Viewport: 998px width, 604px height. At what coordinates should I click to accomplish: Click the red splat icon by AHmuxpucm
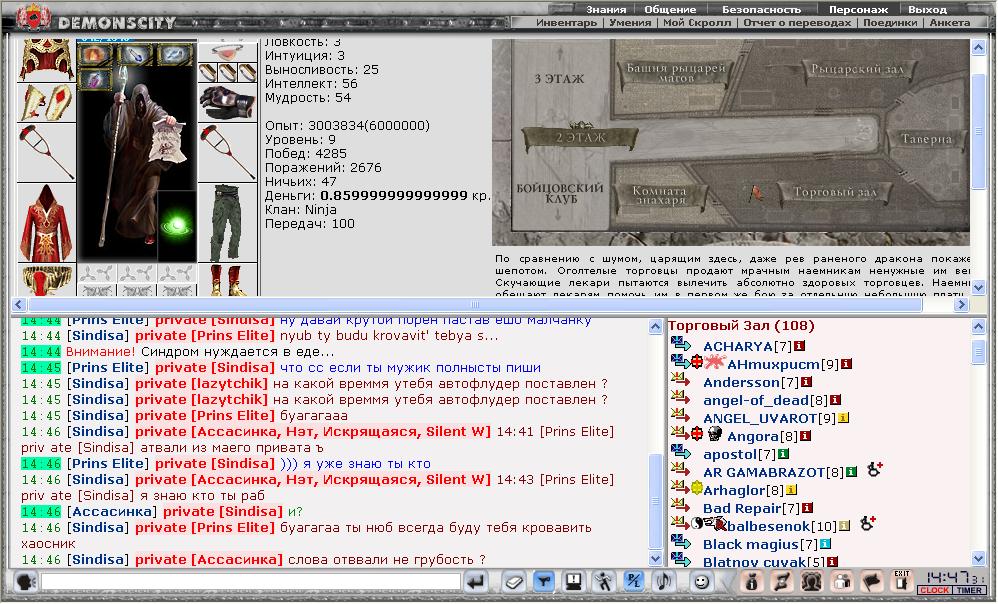[x=715, y=362]
